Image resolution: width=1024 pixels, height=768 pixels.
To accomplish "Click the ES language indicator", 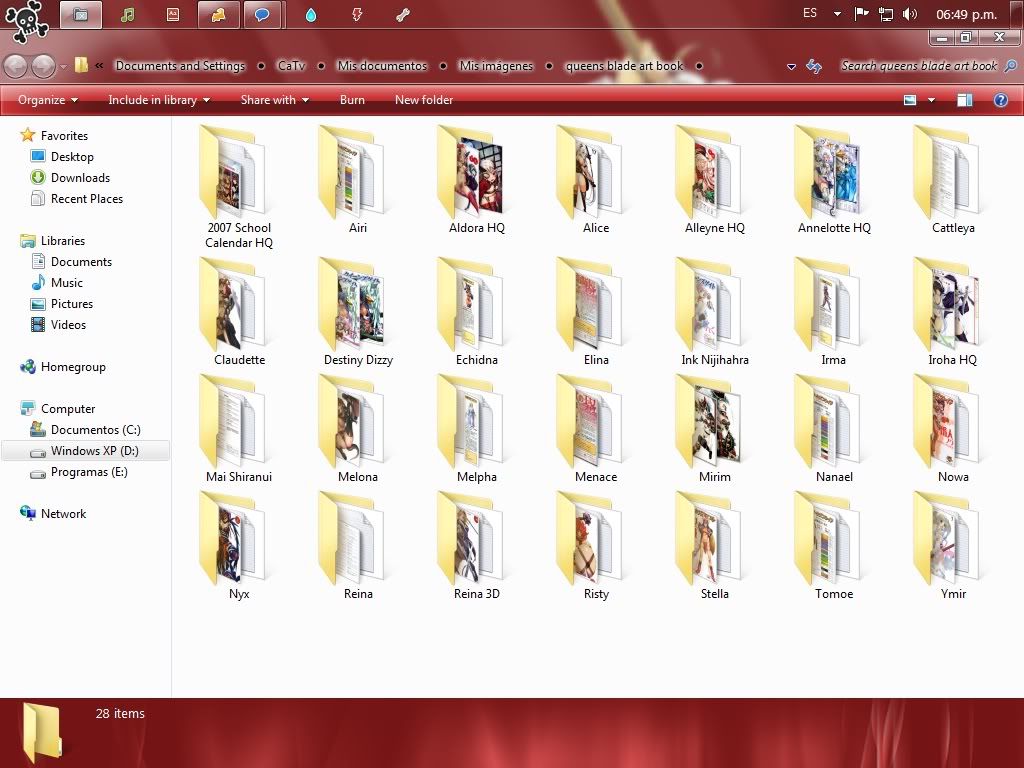I will tap(810, 13).
